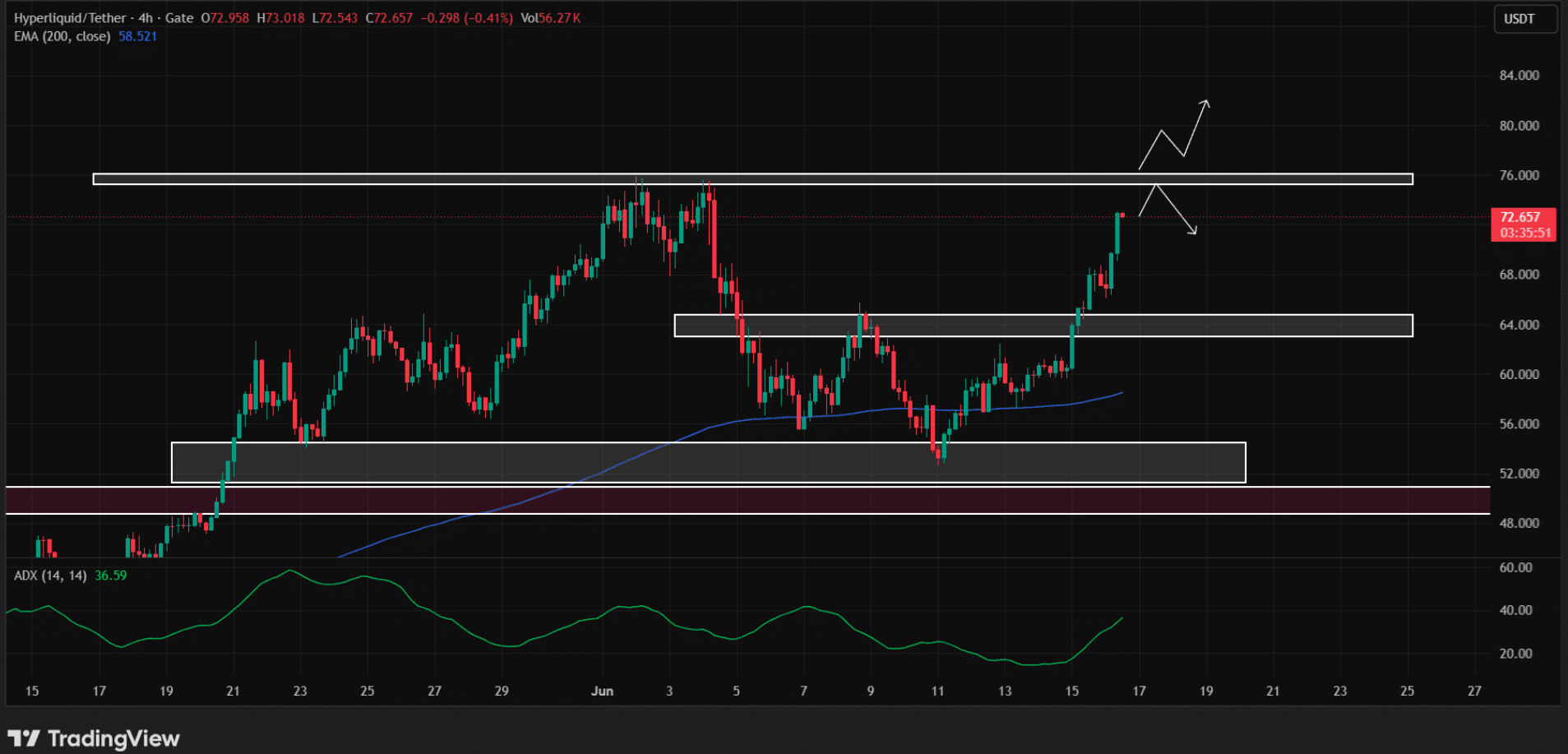Image resolution: width=1568 pixels, height=754 pixels.
Task: Click the EMA value 58.521
Action: tap(137, 36)
